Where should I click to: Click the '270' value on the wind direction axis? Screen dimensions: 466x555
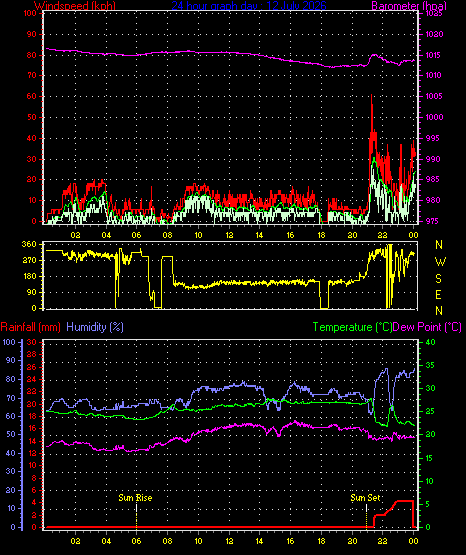[29, 261]
